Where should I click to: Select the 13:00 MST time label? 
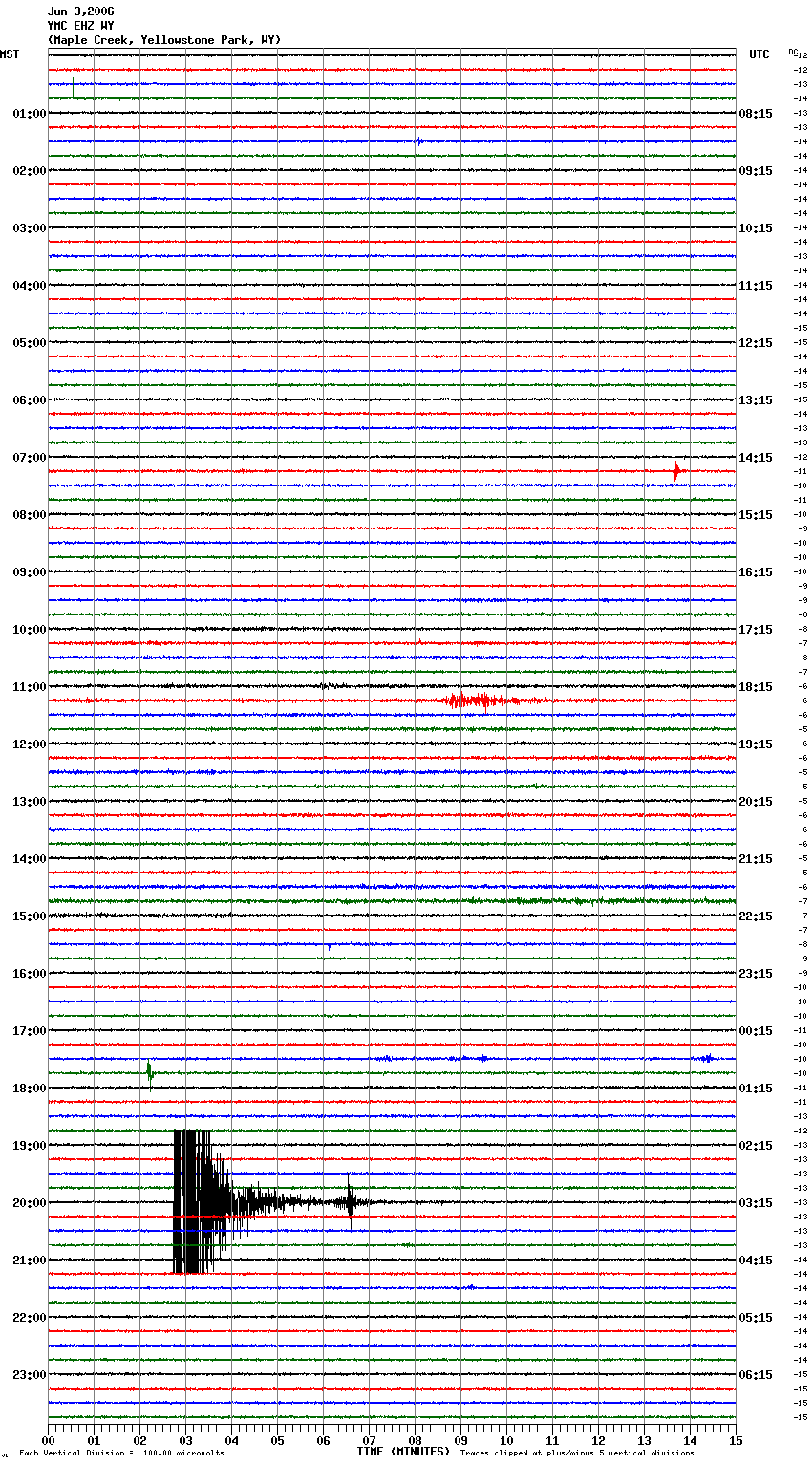click(x=30, y=802)
